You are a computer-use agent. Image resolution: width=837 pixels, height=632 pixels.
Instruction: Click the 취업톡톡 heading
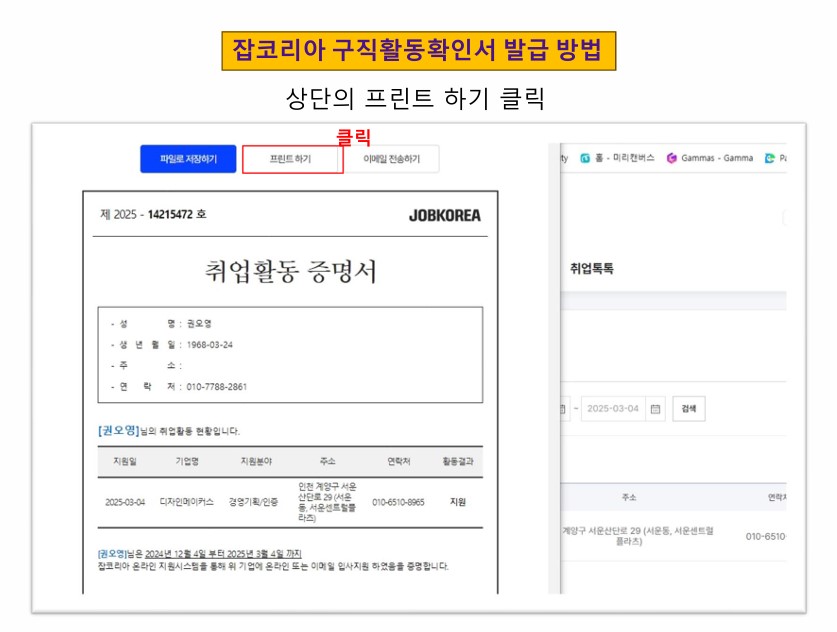[x=591, y=268]
